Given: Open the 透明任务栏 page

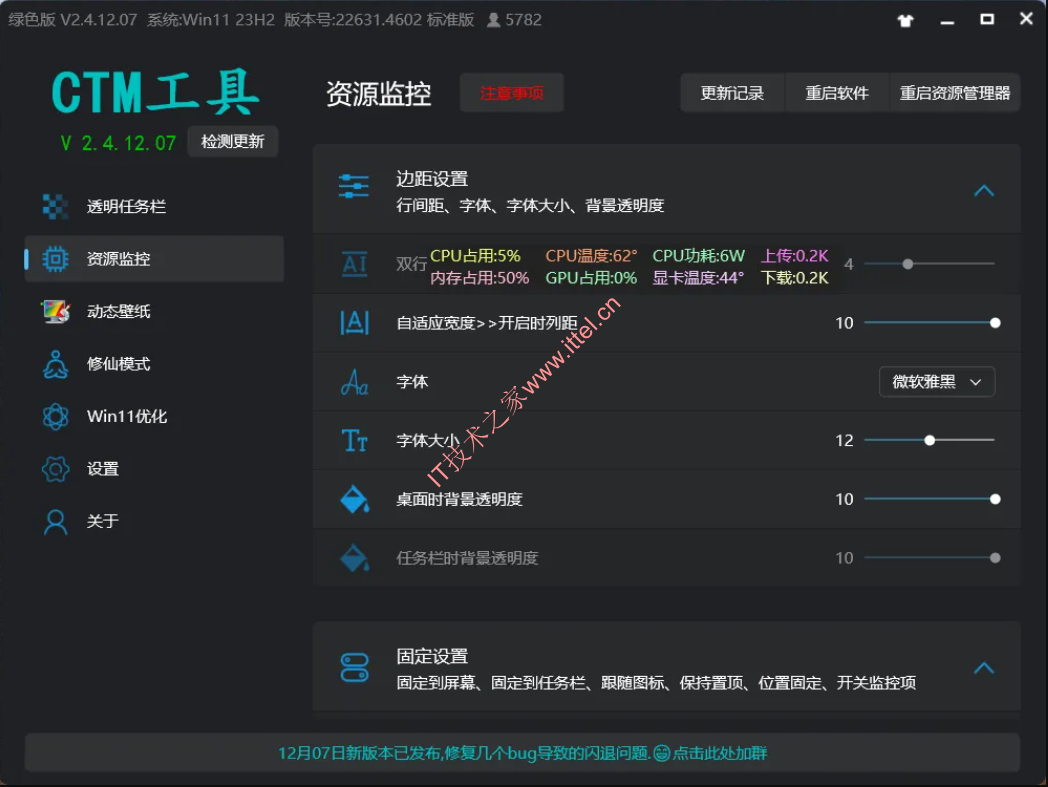Looking at the screenshot, I should click(x=154, y=207).
